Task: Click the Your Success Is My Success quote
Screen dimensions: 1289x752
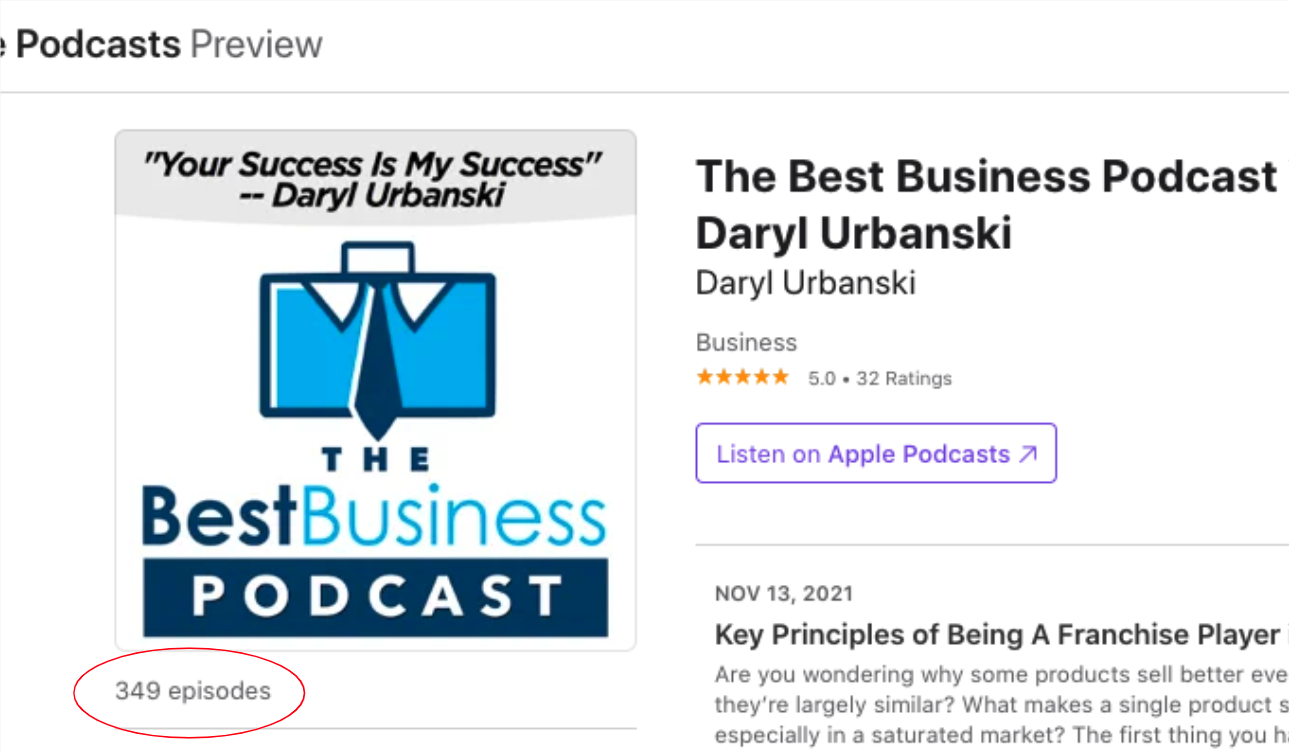Action: [374, 178]
